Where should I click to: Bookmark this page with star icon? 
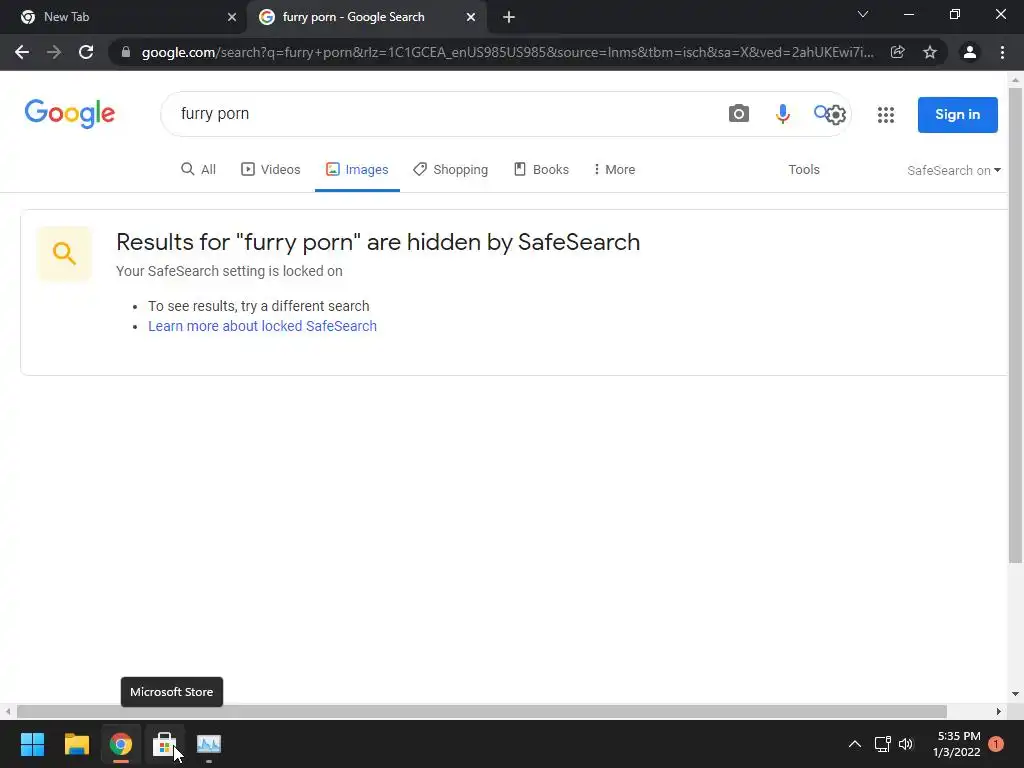pyautogui.click(x=930, y=52)
